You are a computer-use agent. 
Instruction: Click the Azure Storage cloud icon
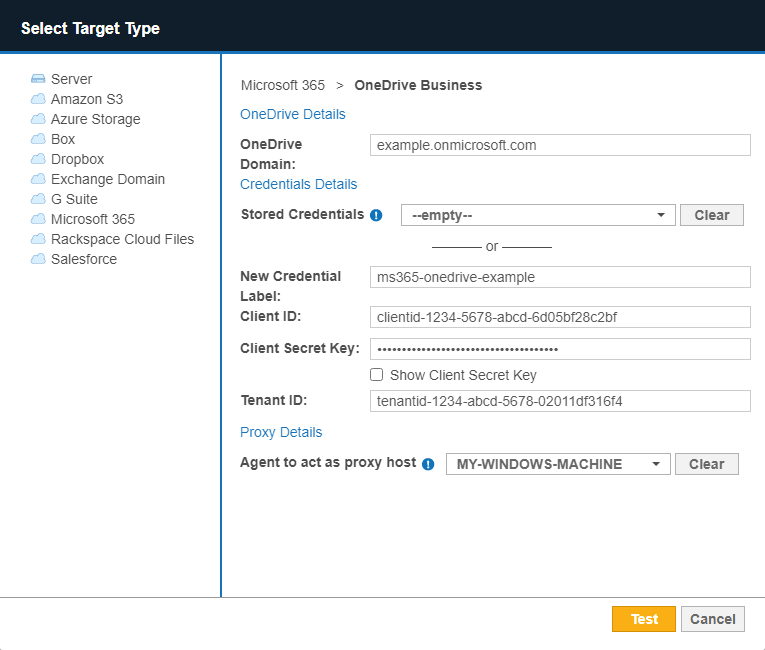tap(38, 119)
